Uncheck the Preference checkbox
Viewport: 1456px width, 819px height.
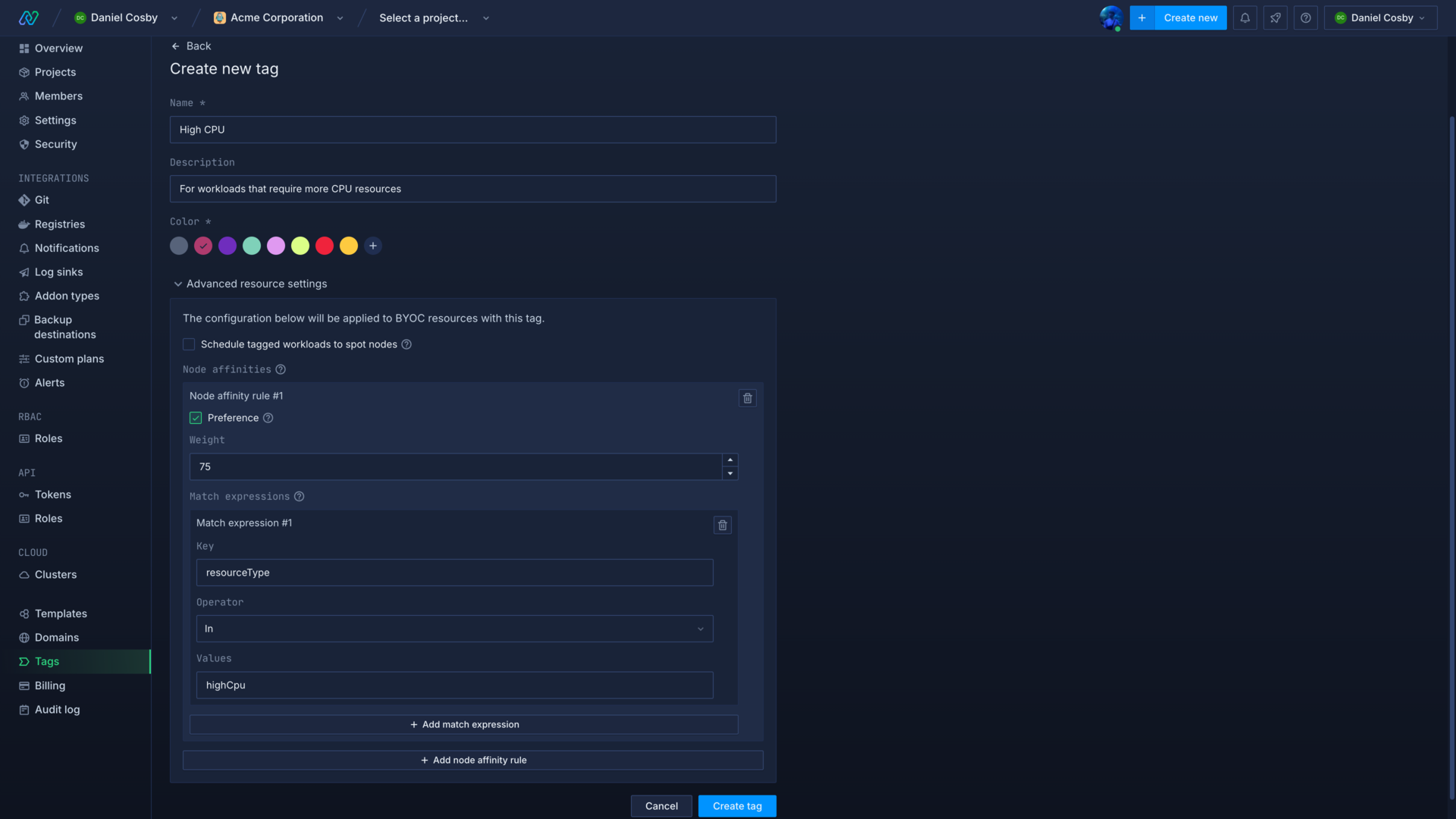click(x=196, y=418)
